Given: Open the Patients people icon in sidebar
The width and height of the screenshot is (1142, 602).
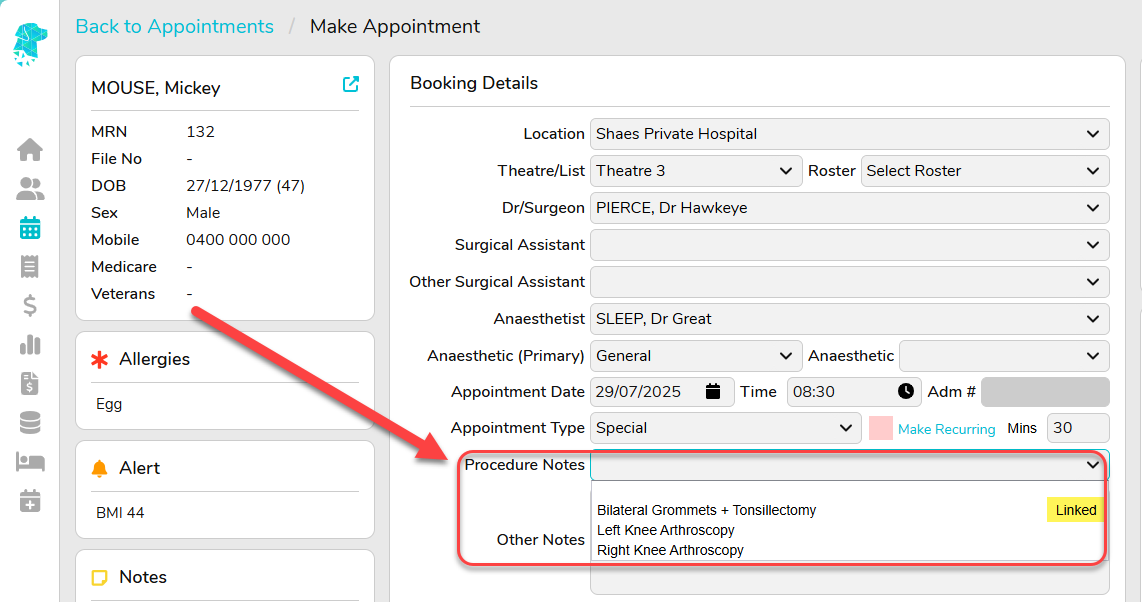Looking at the screenshot, I should 30,189.
